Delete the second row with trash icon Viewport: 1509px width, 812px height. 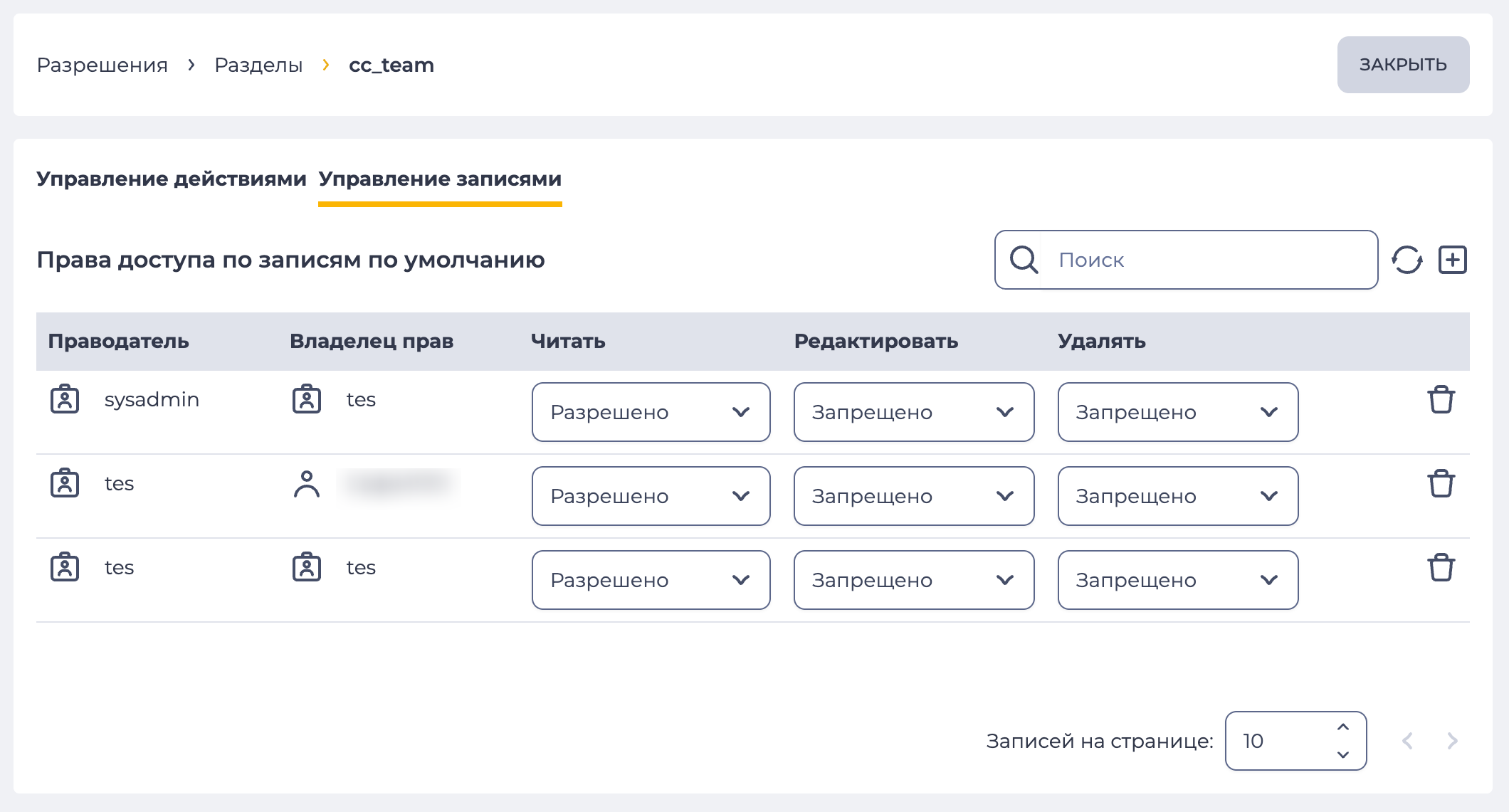[1441, 483]
